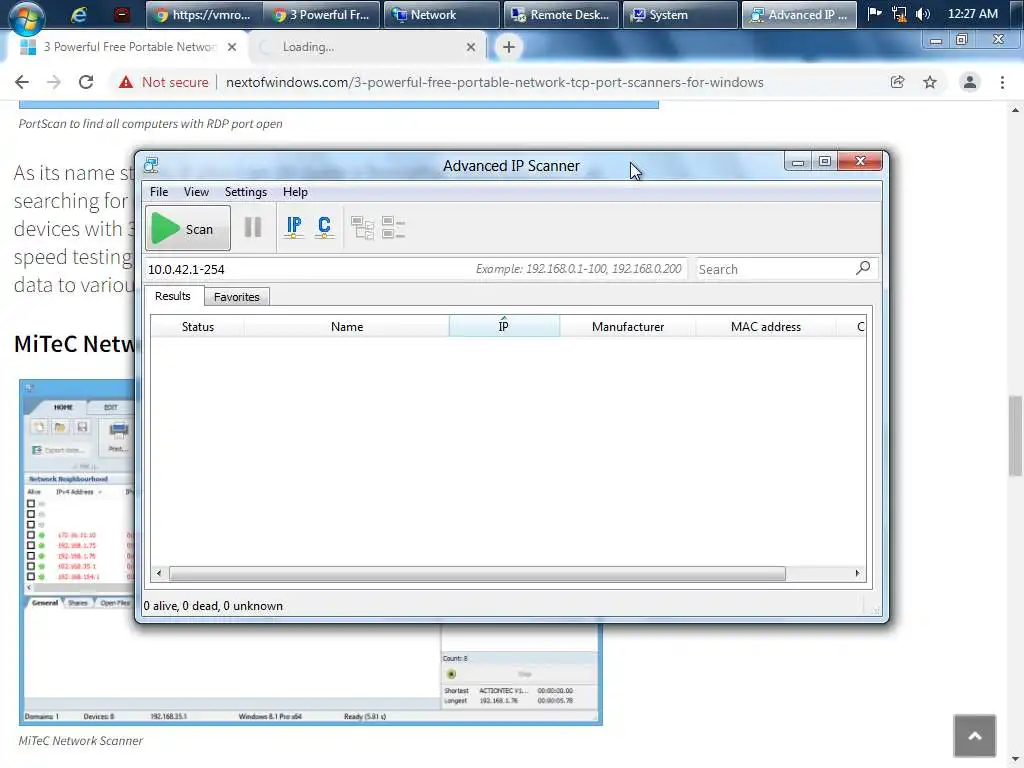
Task: Click the Search field in Advanced IP Scanner
Action: 774,269
